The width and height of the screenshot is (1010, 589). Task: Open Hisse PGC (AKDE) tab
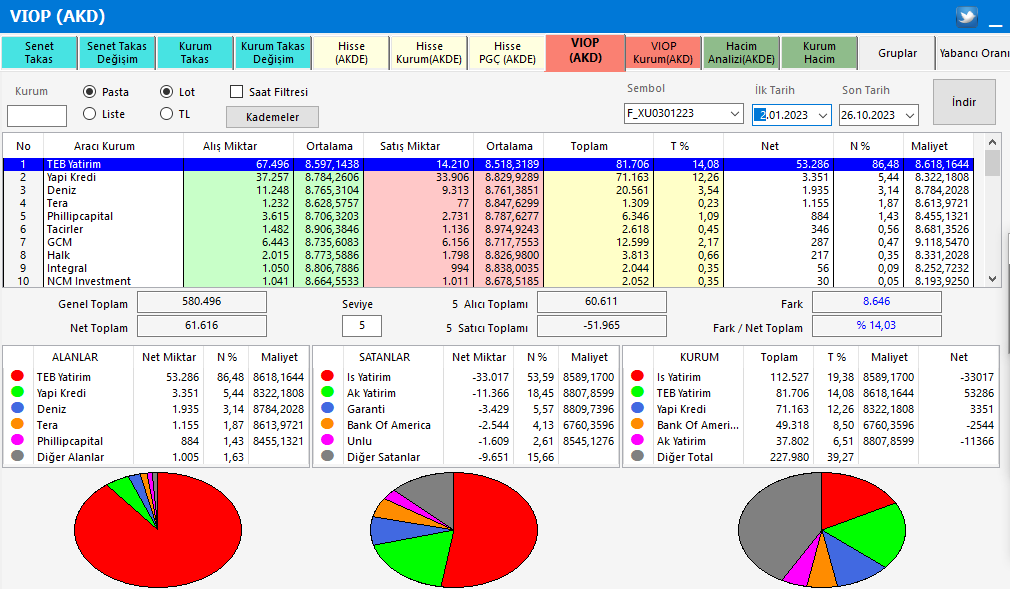(x=507, y=53)
